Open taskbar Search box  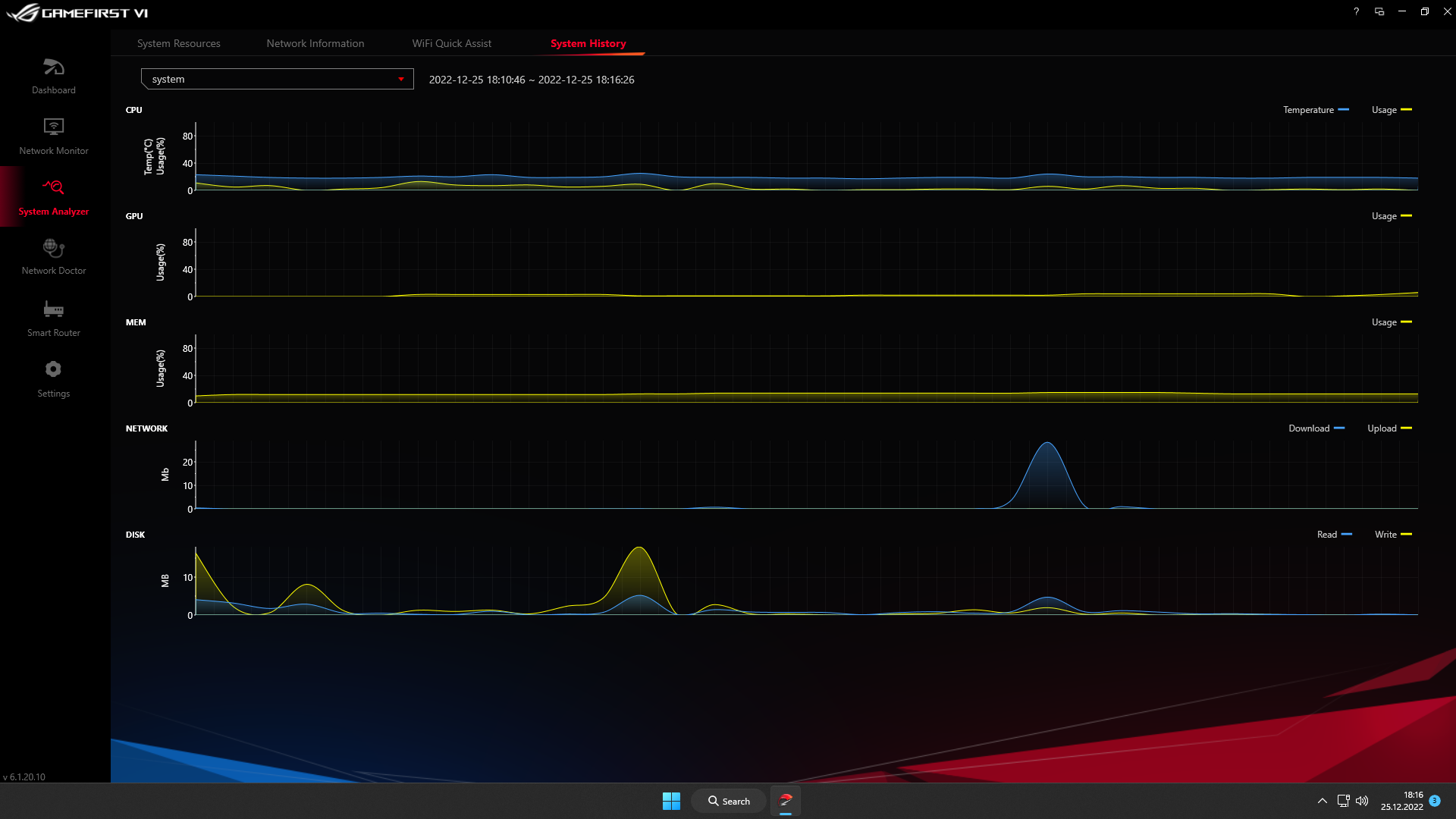click(729, 801)
